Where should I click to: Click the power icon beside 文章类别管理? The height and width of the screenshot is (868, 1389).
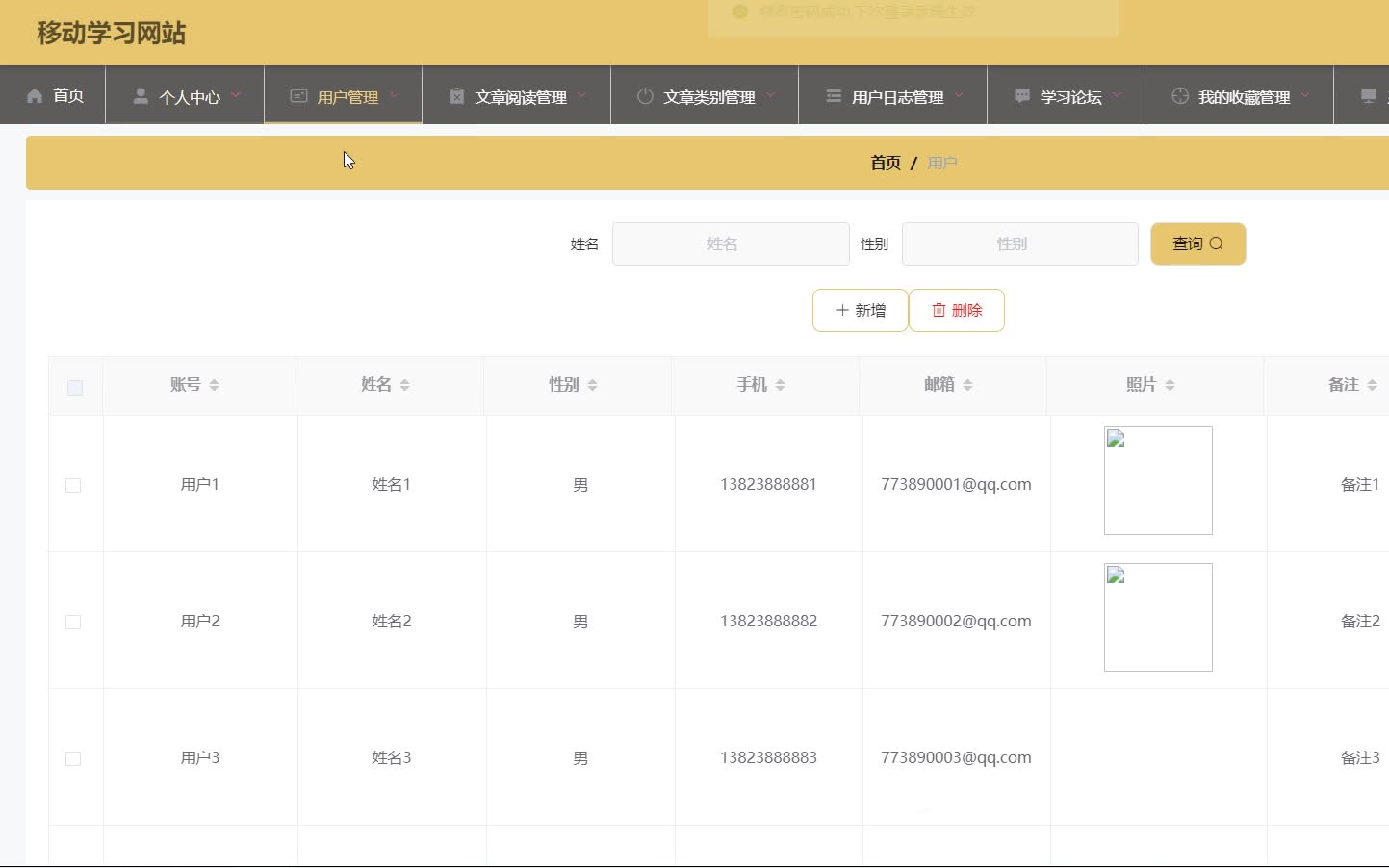[x=645, y=96]
